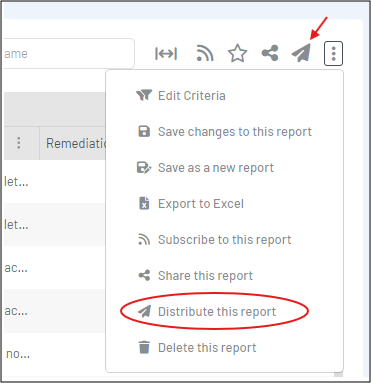Select Export to Excel option
The height and width of the screenshot is (383, 371).
(224, 204)
